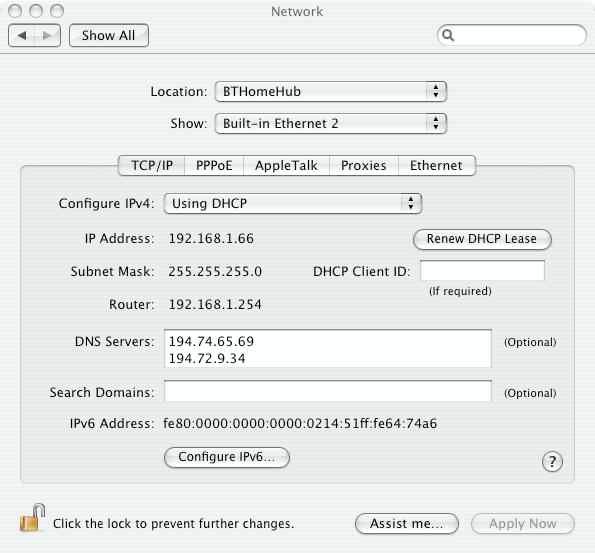Click the search magnifier icon
Viewport: 595px width, 553px height.
point(448,35)
